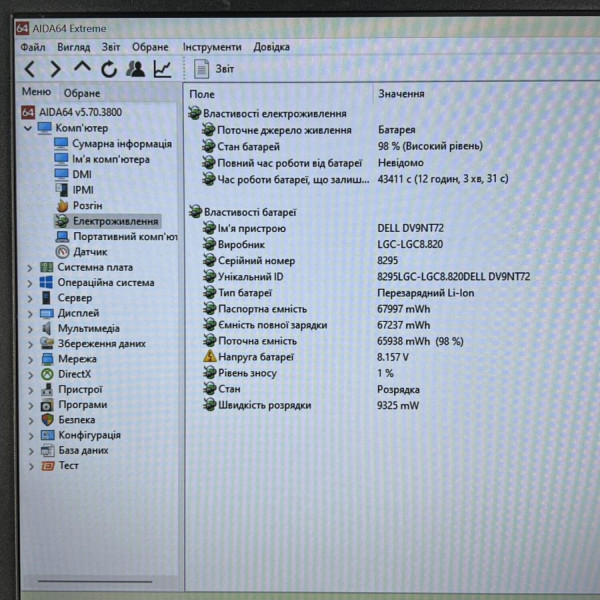The height and width of the screenshot is (600, 600).
Task: Expand the Мультимедіа node
Action: coord(30,329)
